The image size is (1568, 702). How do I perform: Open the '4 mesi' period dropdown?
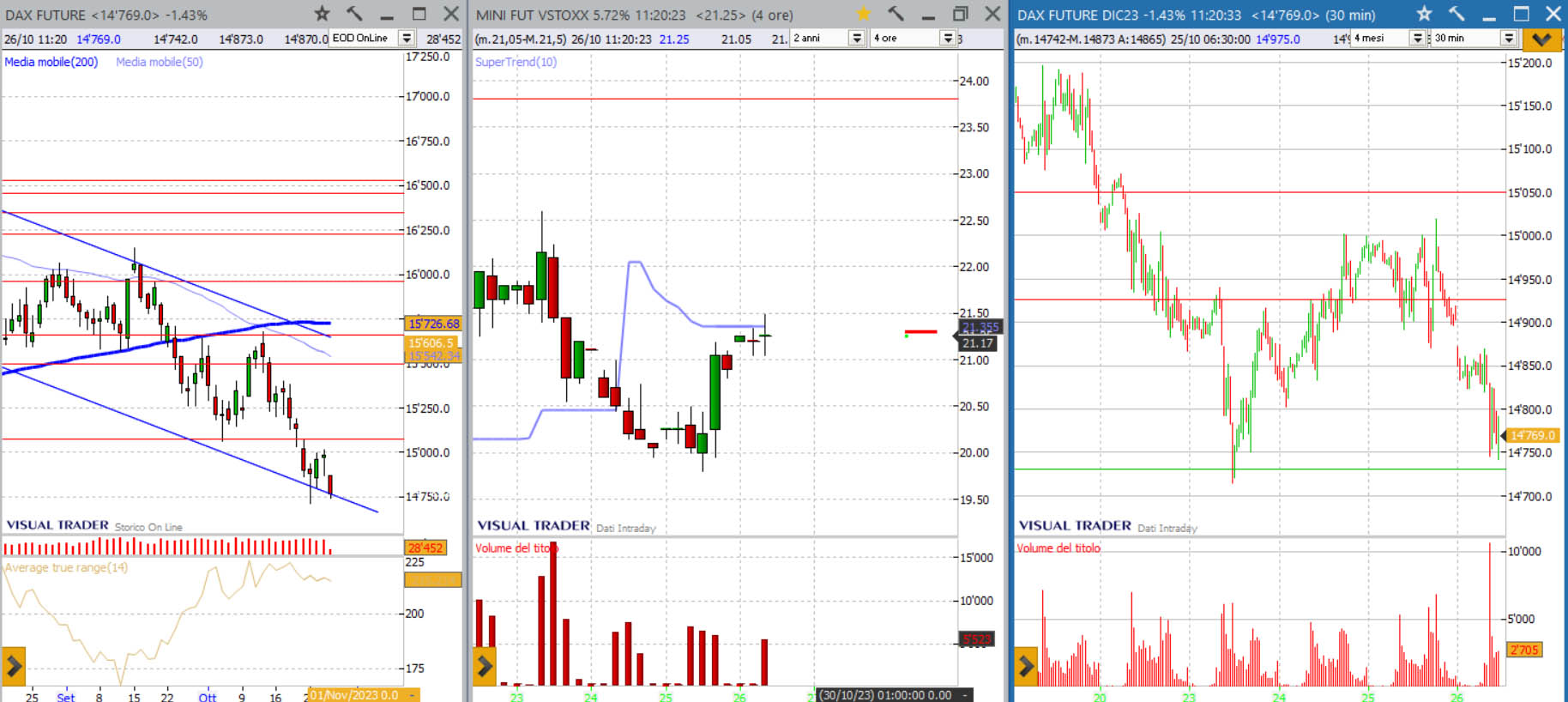coord(1418,39)
